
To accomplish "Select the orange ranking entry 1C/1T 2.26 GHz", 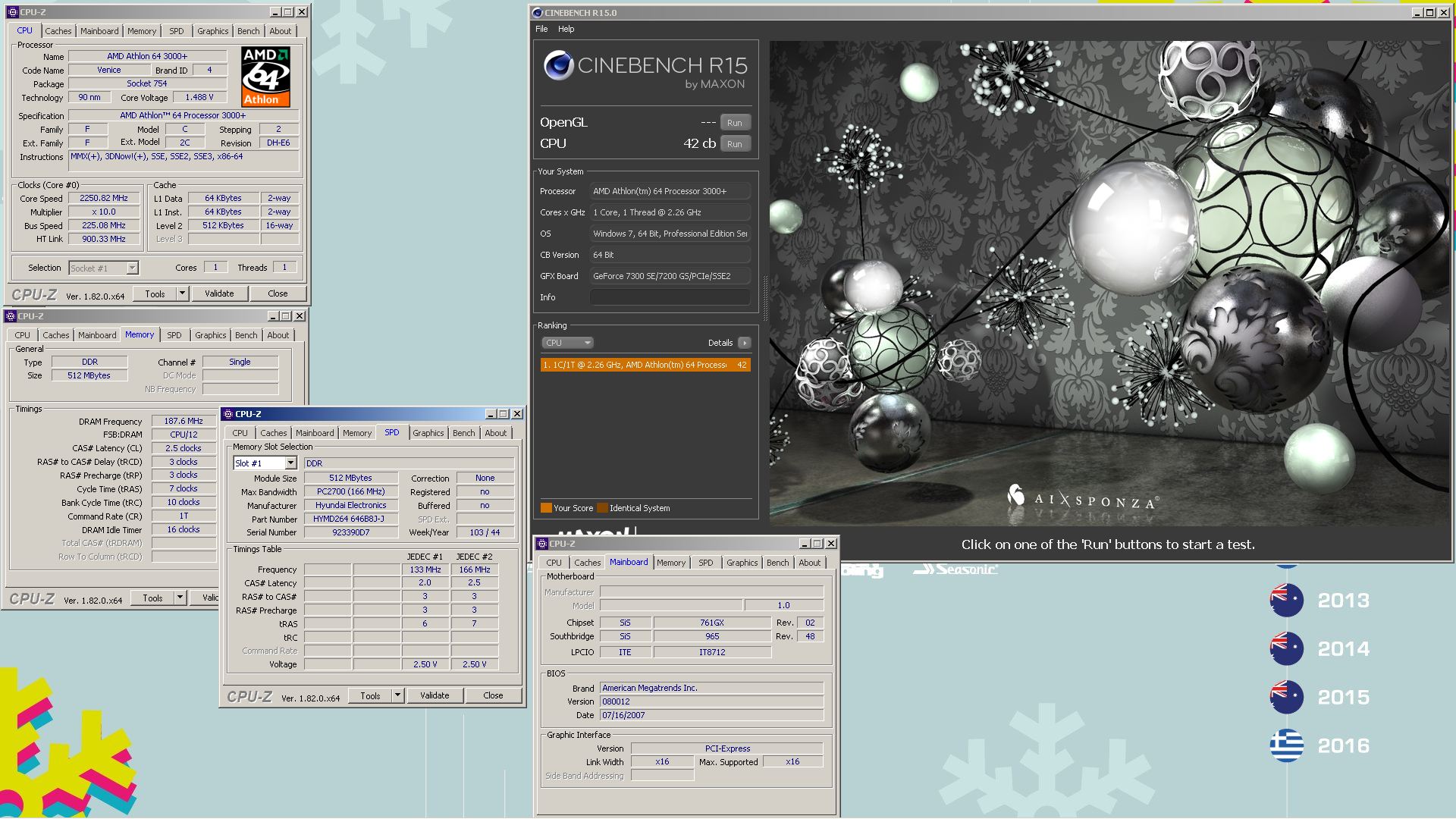I will 645,365.
